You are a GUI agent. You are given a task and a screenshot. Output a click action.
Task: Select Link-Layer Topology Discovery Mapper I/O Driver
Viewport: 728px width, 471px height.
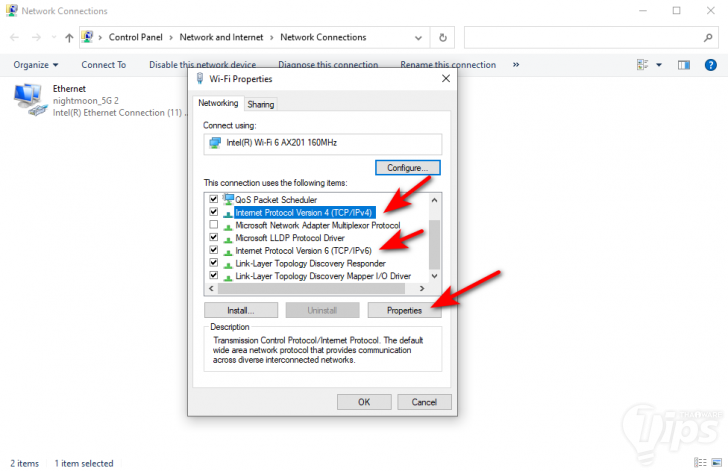(323, 276)
